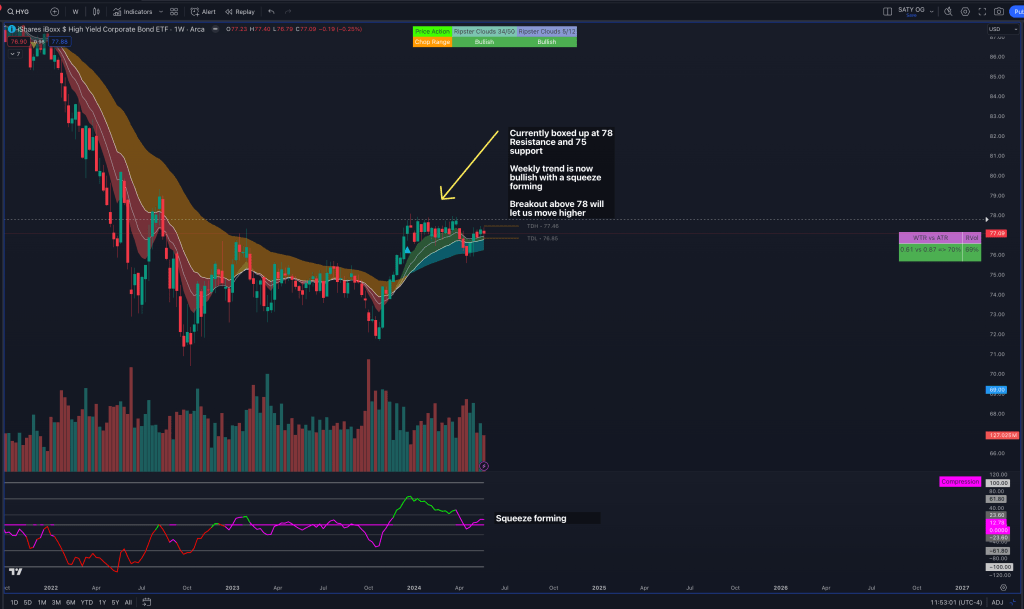
Task: Expand the collapsed indicators legend count
Action: 15,53
